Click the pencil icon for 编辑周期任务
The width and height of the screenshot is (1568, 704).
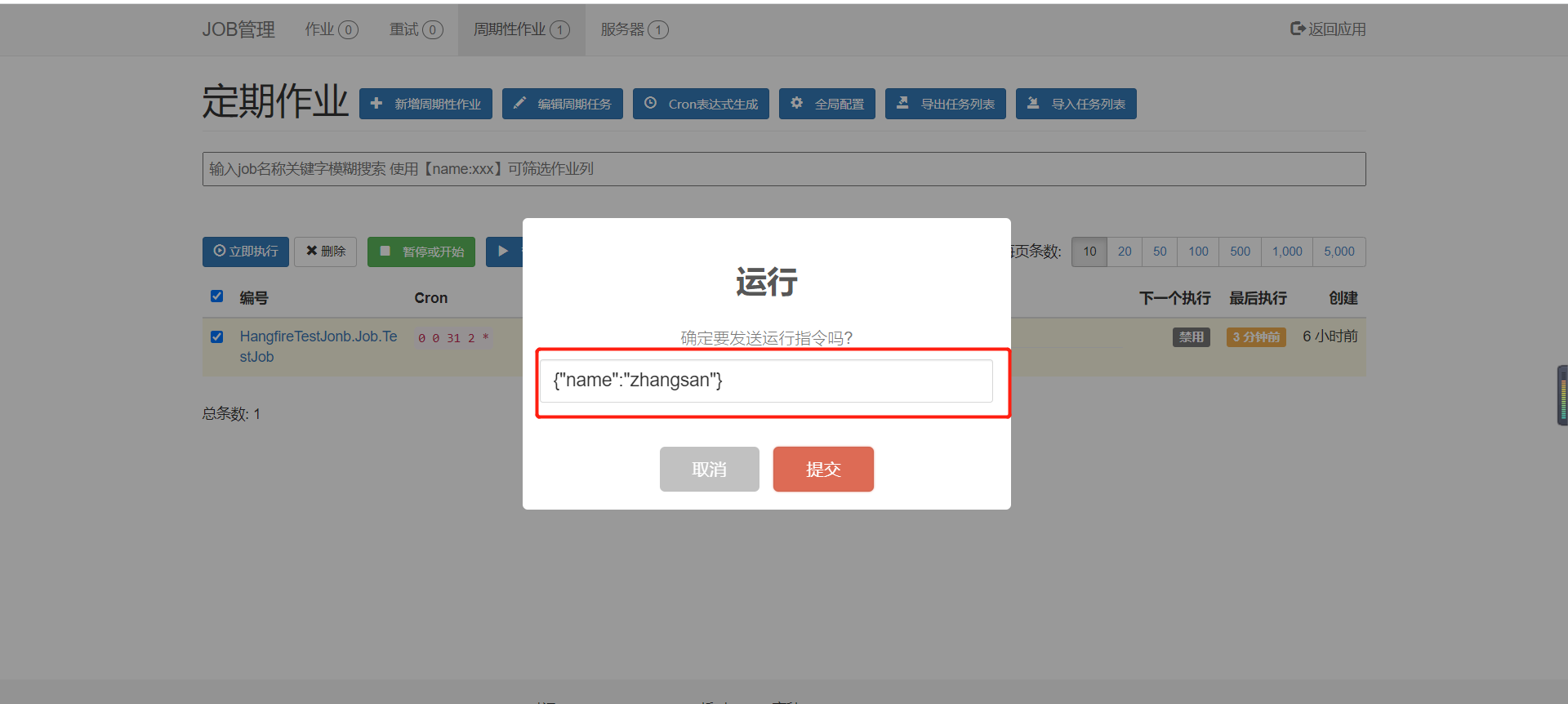pos(519,104)
